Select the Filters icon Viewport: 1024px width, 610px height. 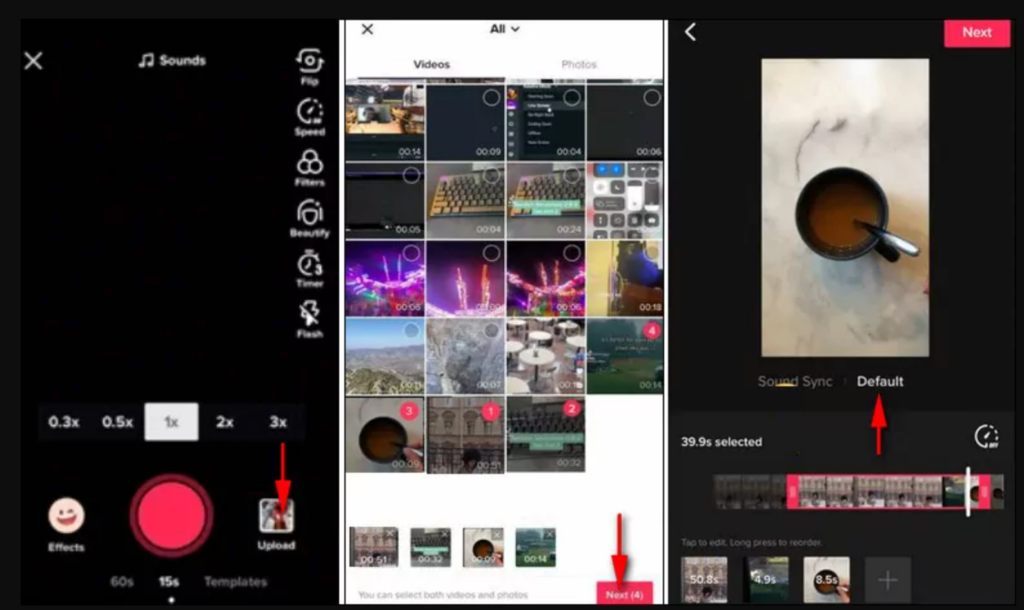(309, 163)
